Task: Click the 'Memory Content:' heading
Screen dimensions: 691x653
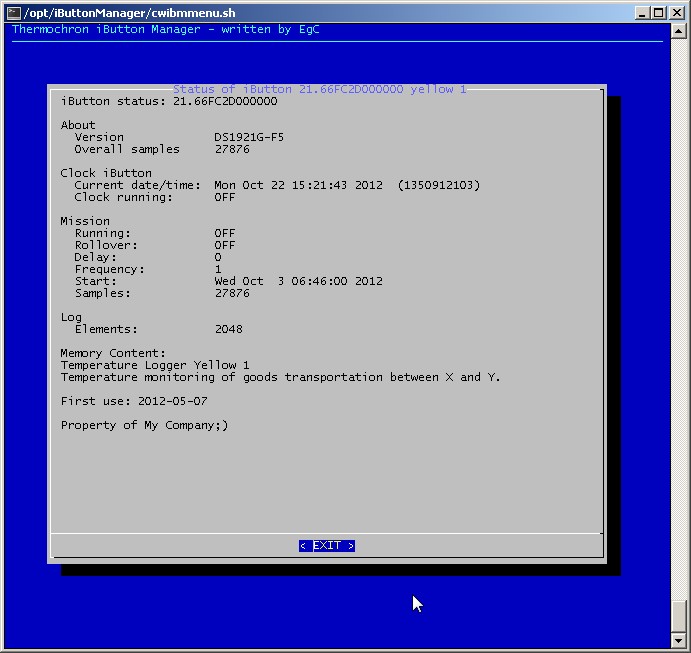Action: 113,353
